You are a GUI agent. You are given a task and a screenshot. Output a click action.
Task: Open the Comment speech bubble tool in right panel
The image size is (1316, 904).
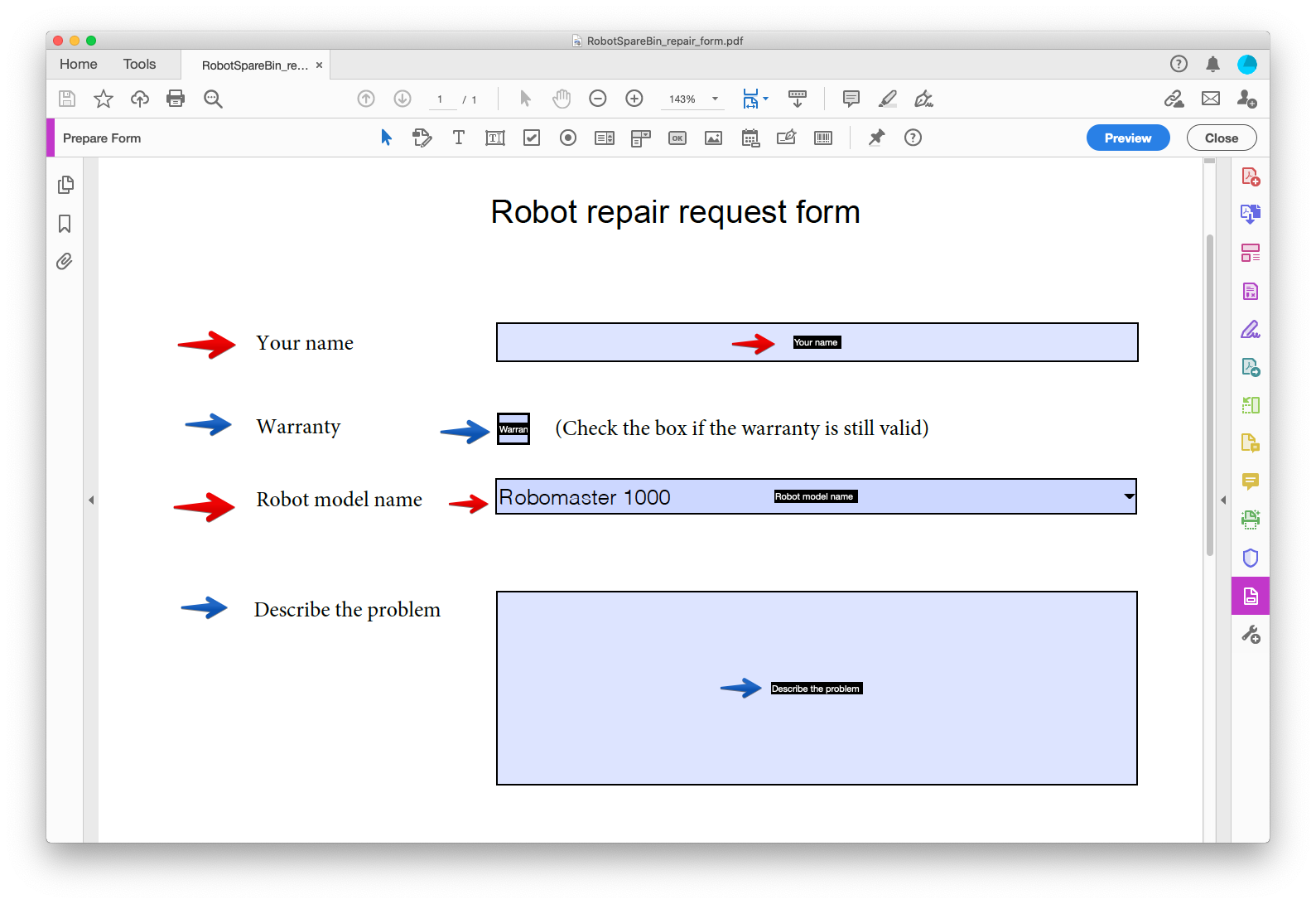click(1251, 481)
